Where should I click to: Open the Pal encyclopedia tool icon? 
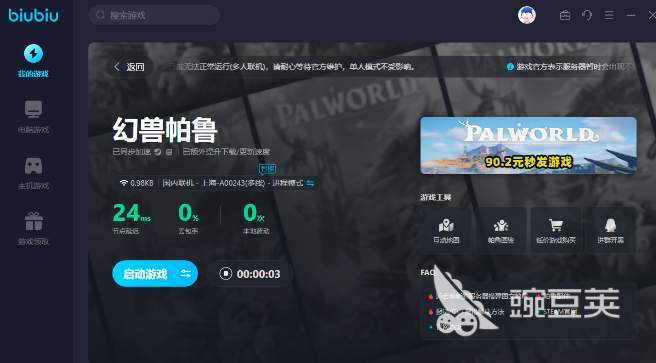[501, 230]
